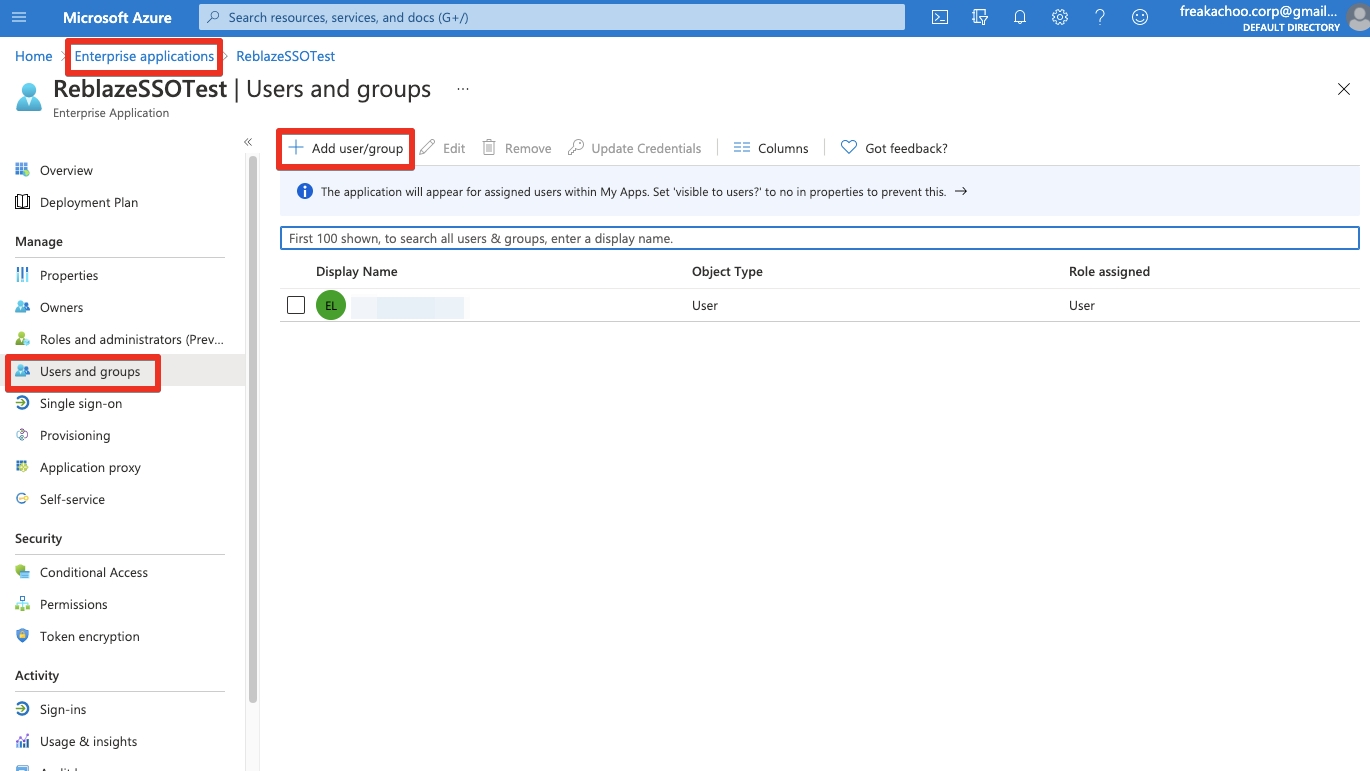
Task: Click the feedback smiley icon
Action: (x=1140, y=17)
